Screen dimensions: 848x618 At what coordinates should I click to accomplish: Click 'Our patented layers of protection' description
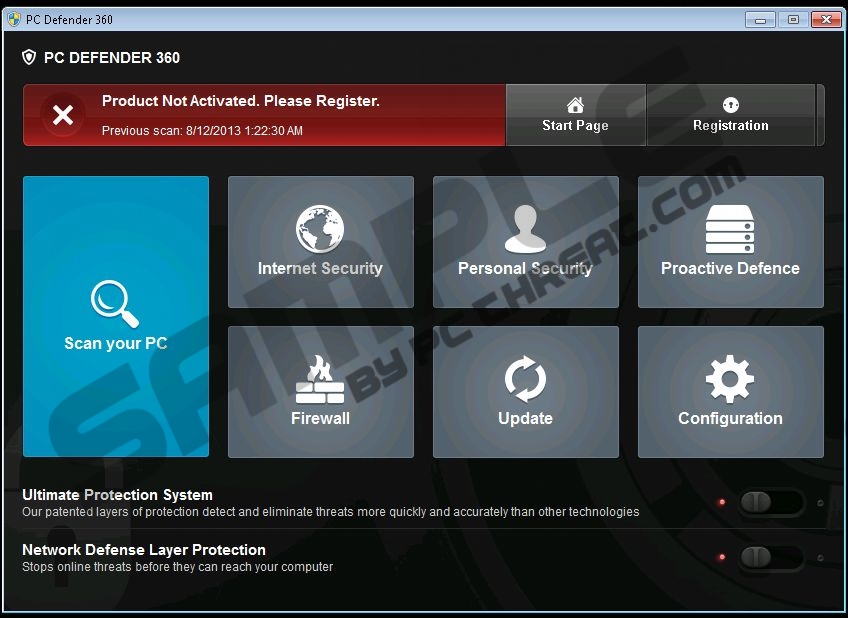point(330,511)
